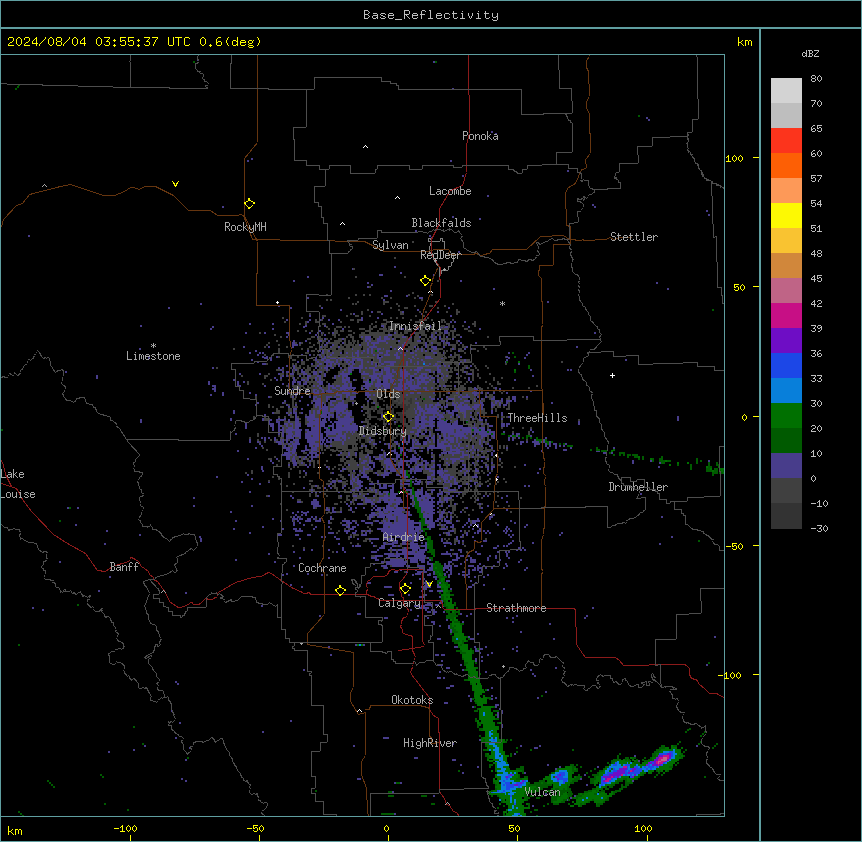Image resolution: width=862 pixels, height=842 pixels.
Task: Click the Airdrie label
Action: (x=404, y=537)
